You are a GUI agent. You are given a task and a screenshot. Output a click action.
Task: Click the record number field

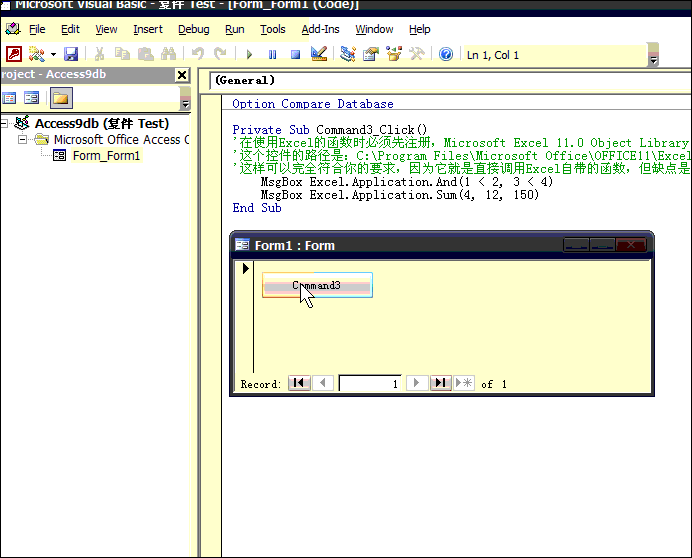[x=370, y=383]
